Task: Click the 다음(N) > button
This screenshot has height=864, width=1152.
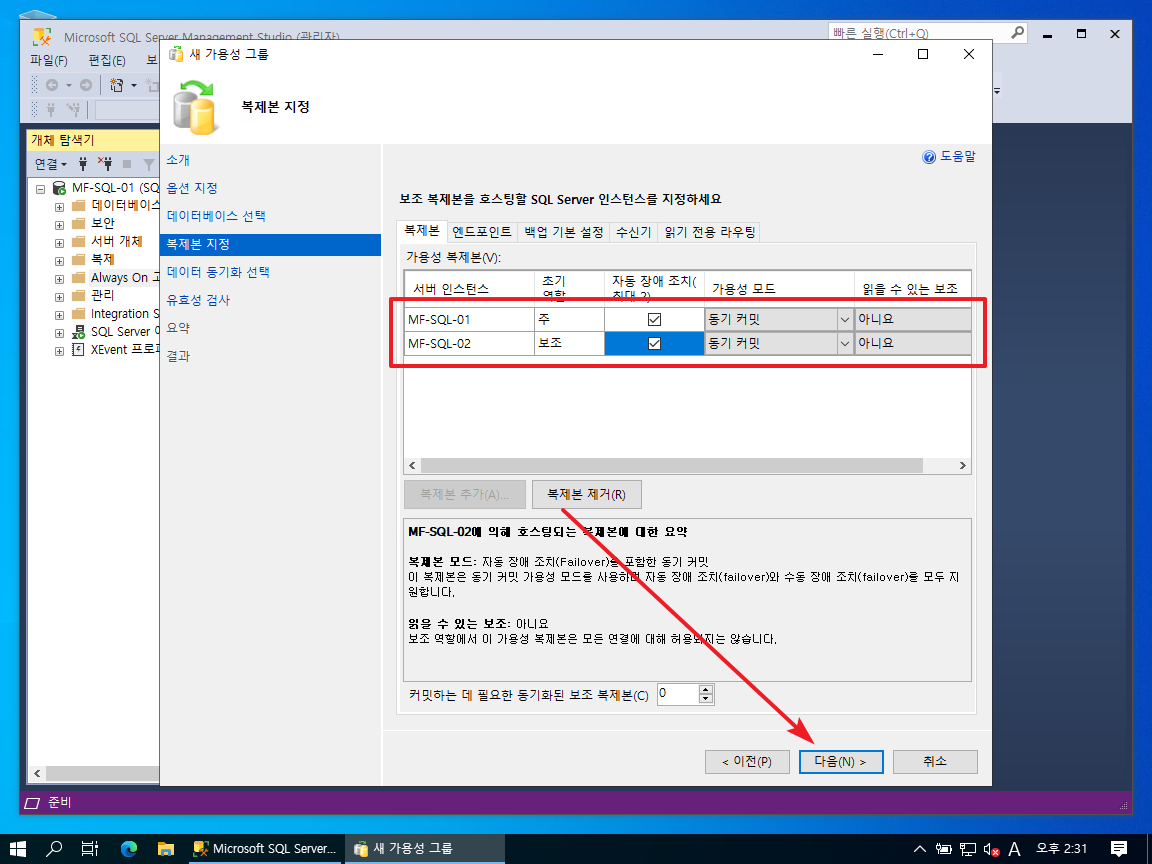Action: 840,762
